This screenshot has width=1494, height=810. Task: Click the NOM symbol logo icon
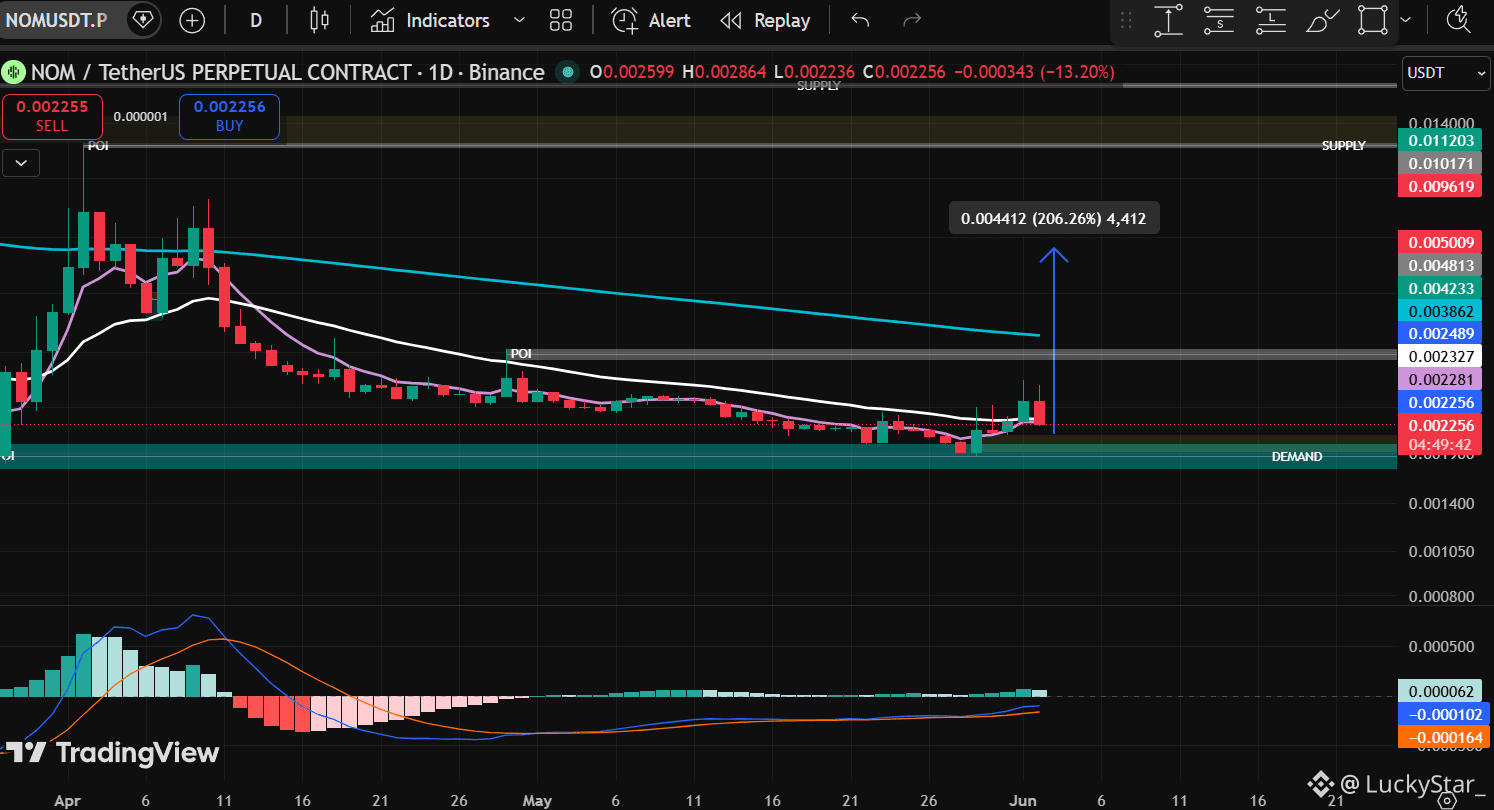pyautogui.click(x=13, y=72)
